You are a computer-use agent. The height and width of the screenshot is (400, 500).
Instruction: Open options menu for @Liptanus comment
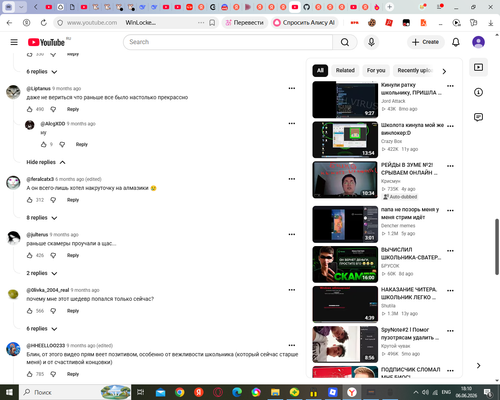pos(292,88)
